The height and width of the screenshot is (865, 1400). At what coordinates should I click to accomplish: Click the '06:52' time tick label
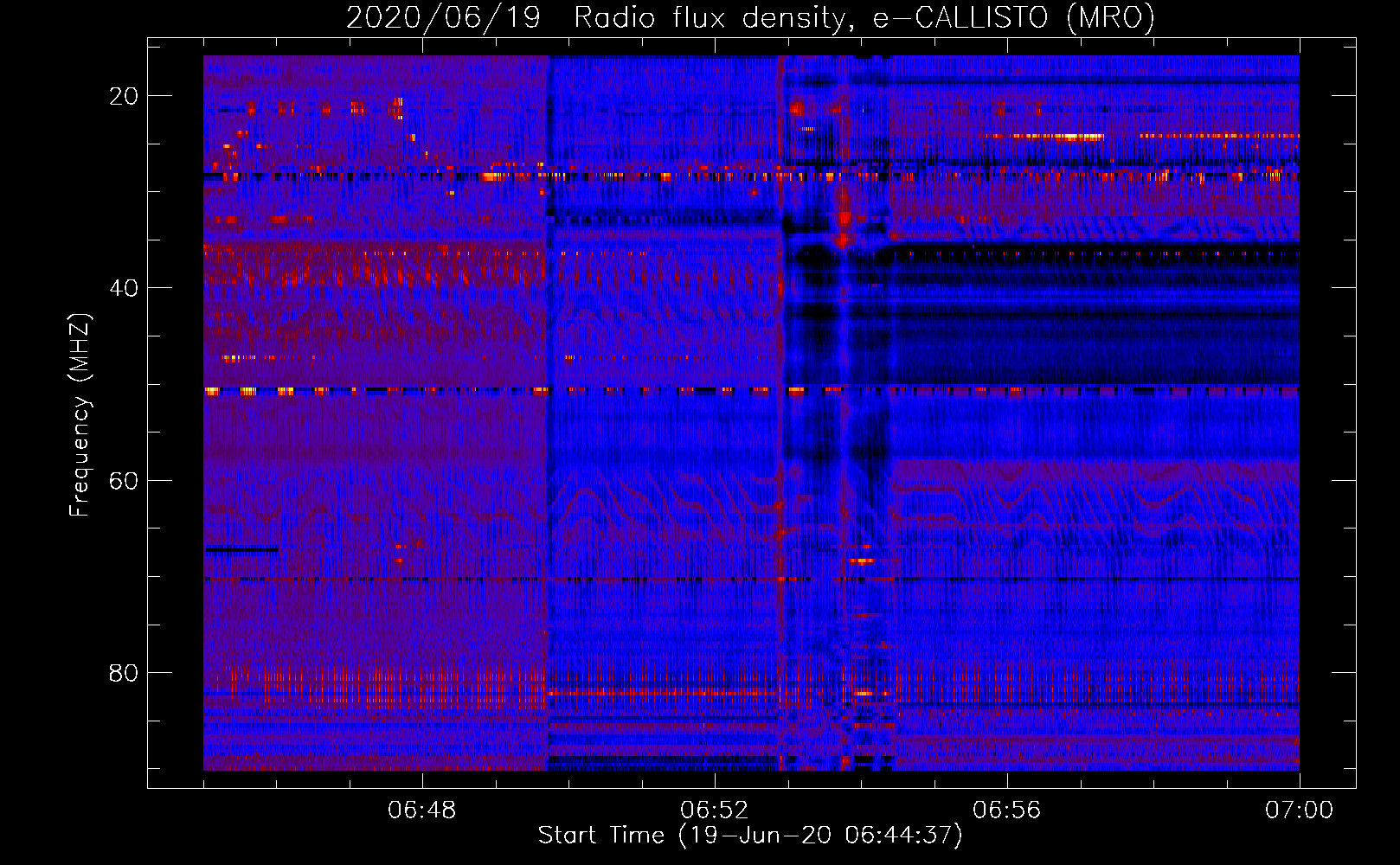pos(715,811)
